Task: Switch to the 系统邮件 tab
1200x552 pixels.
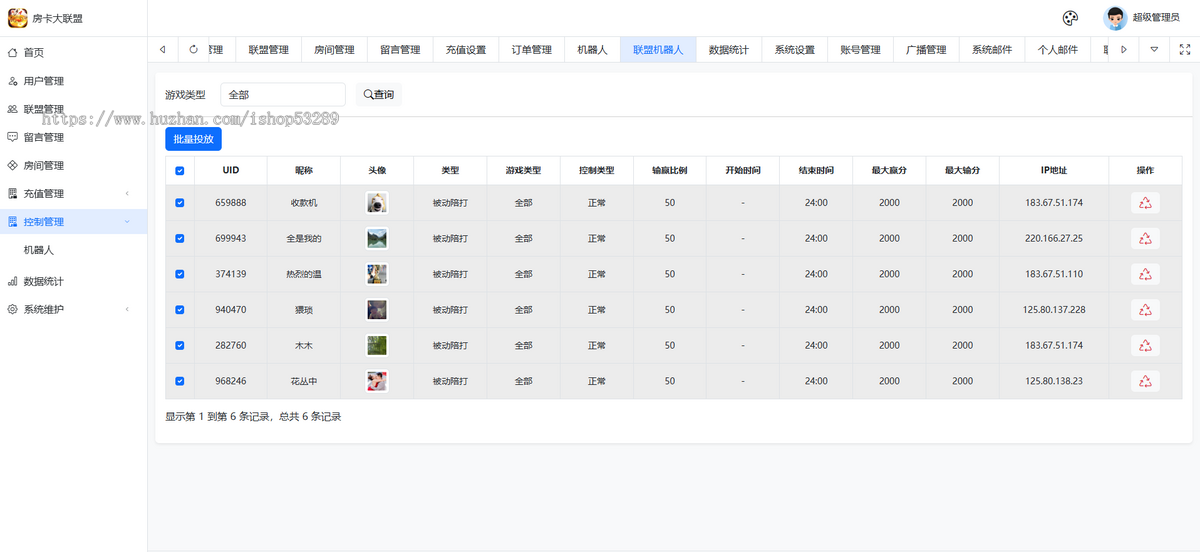Action: (x=992, y=49)
